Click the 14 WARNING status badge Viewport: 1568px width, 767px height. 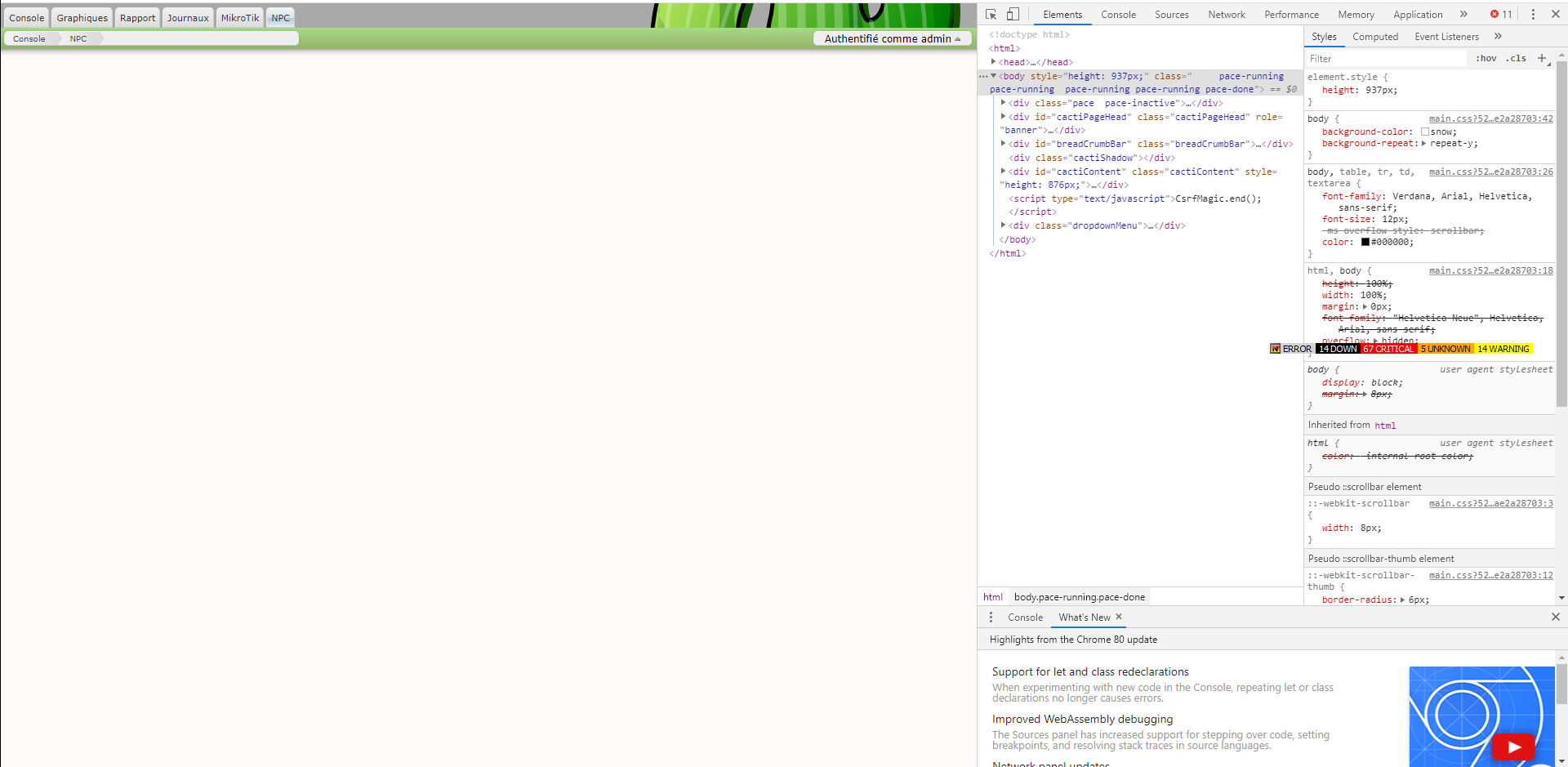1503,349
